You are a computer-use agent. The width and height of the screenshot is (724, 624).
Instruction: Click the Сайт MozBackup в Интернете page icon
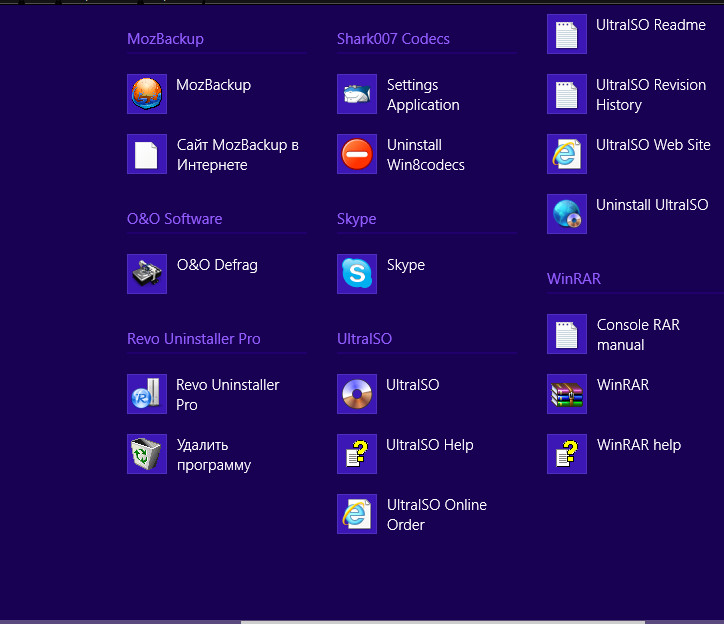tap(147, 154)
